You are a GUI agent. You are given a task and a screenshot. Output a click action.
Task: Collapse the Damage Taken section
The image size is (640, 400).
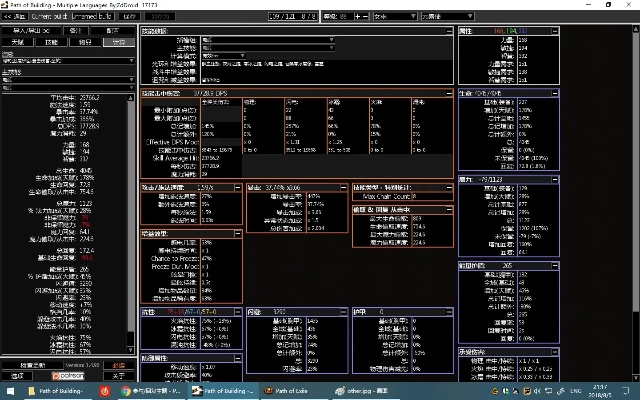[x=555, y=352]
